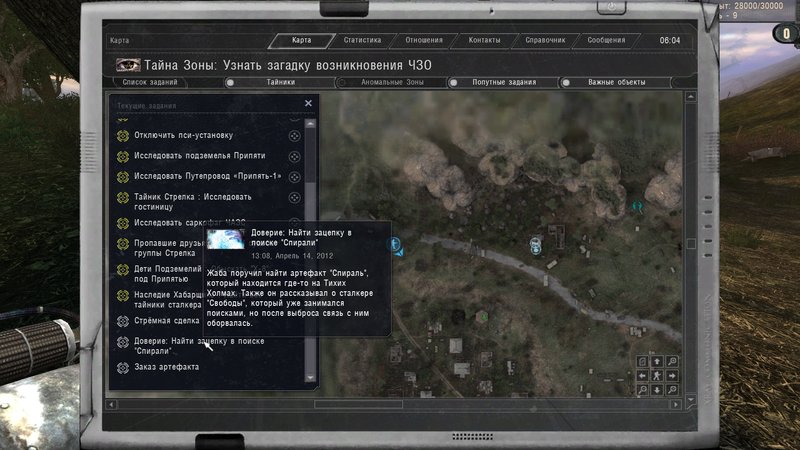Click the map pan up arrow
Viewport: 800px width, 450px height.
(x=656, y=361)
